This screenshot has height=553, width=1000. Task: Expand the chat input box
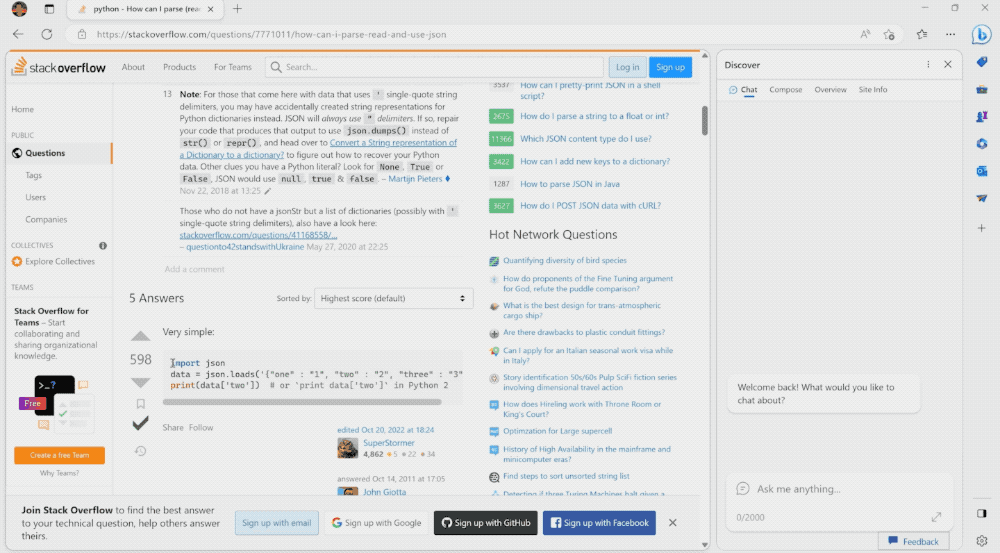936,517
